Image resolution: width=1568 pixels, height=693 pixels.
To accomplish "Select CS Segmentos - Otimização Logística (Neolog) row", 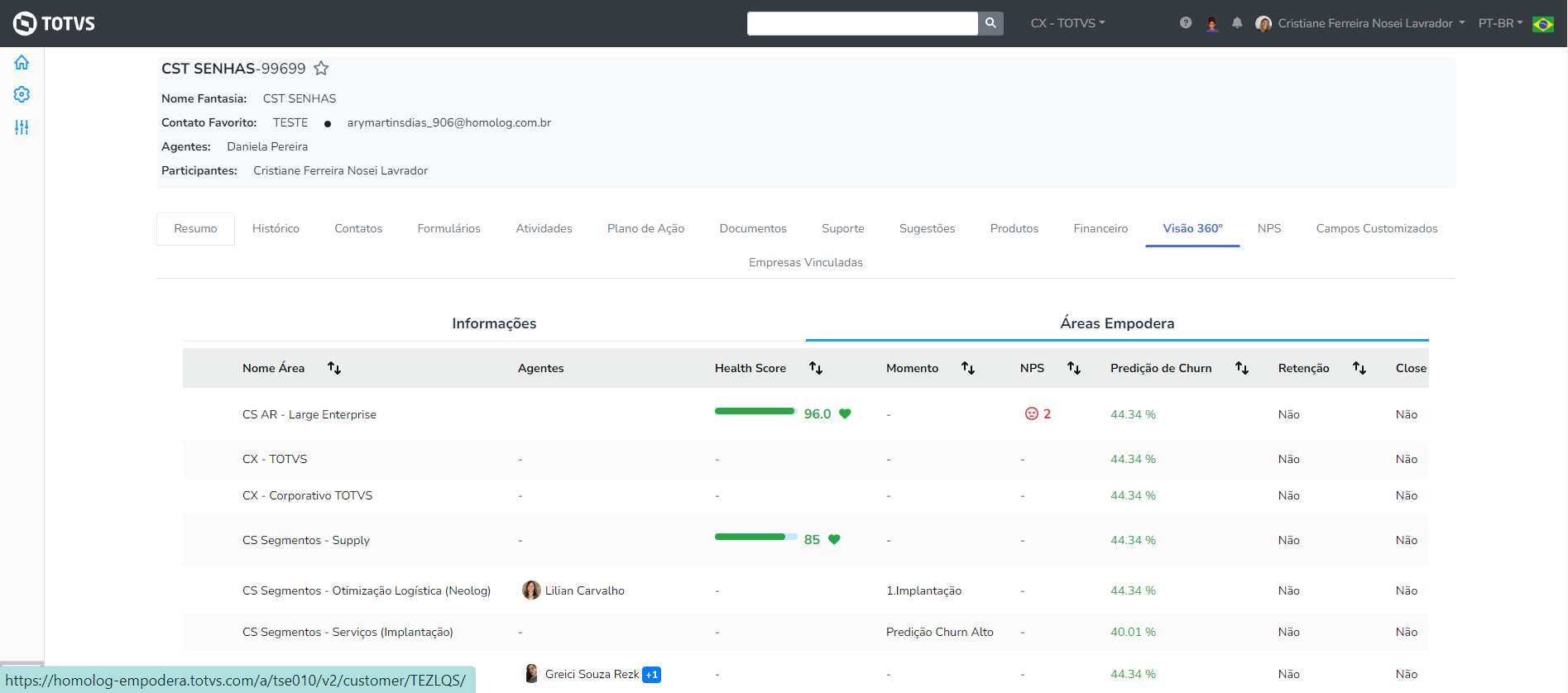I will [x=367, y=591].
